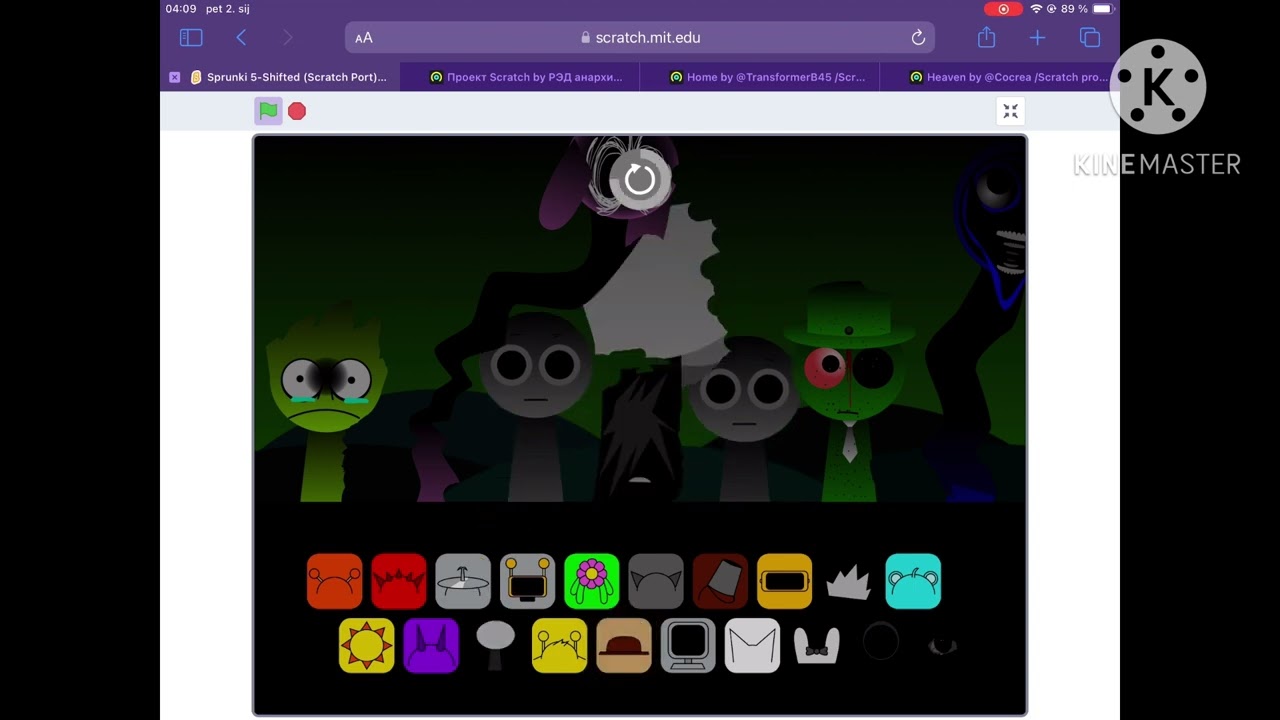
Task: Open the AA reader and text options
Action: coord(364,38)
